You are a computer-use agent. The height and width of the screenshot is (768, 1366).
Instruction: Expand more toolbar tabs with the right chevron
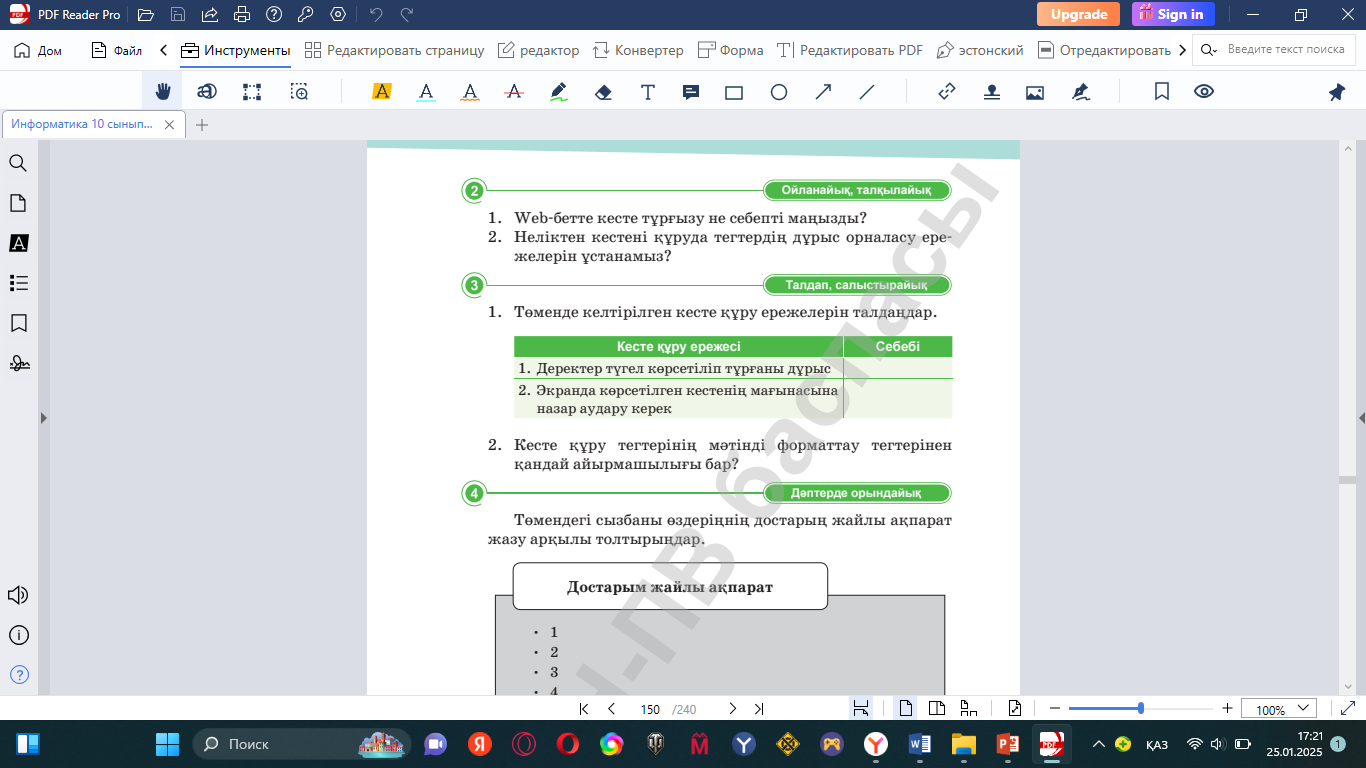pyautogui.click(x=1183, y=50)
